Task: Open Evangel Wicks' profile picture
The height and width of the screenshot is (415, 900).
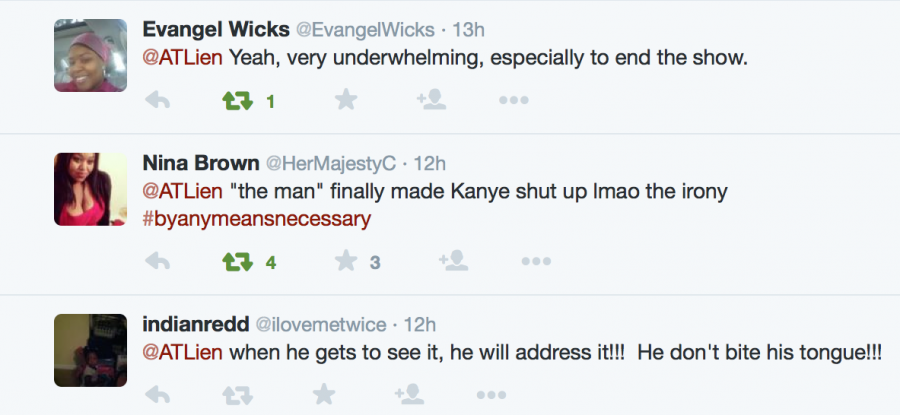Action: pyautogui.click(x=90, y=55)
